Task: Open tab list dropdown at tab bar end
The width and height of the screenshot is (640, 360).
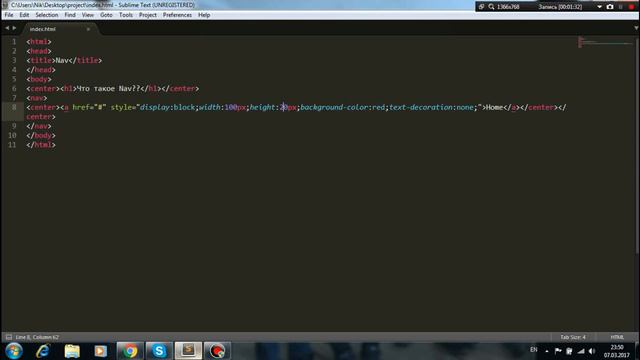Action: pos(636,28)
